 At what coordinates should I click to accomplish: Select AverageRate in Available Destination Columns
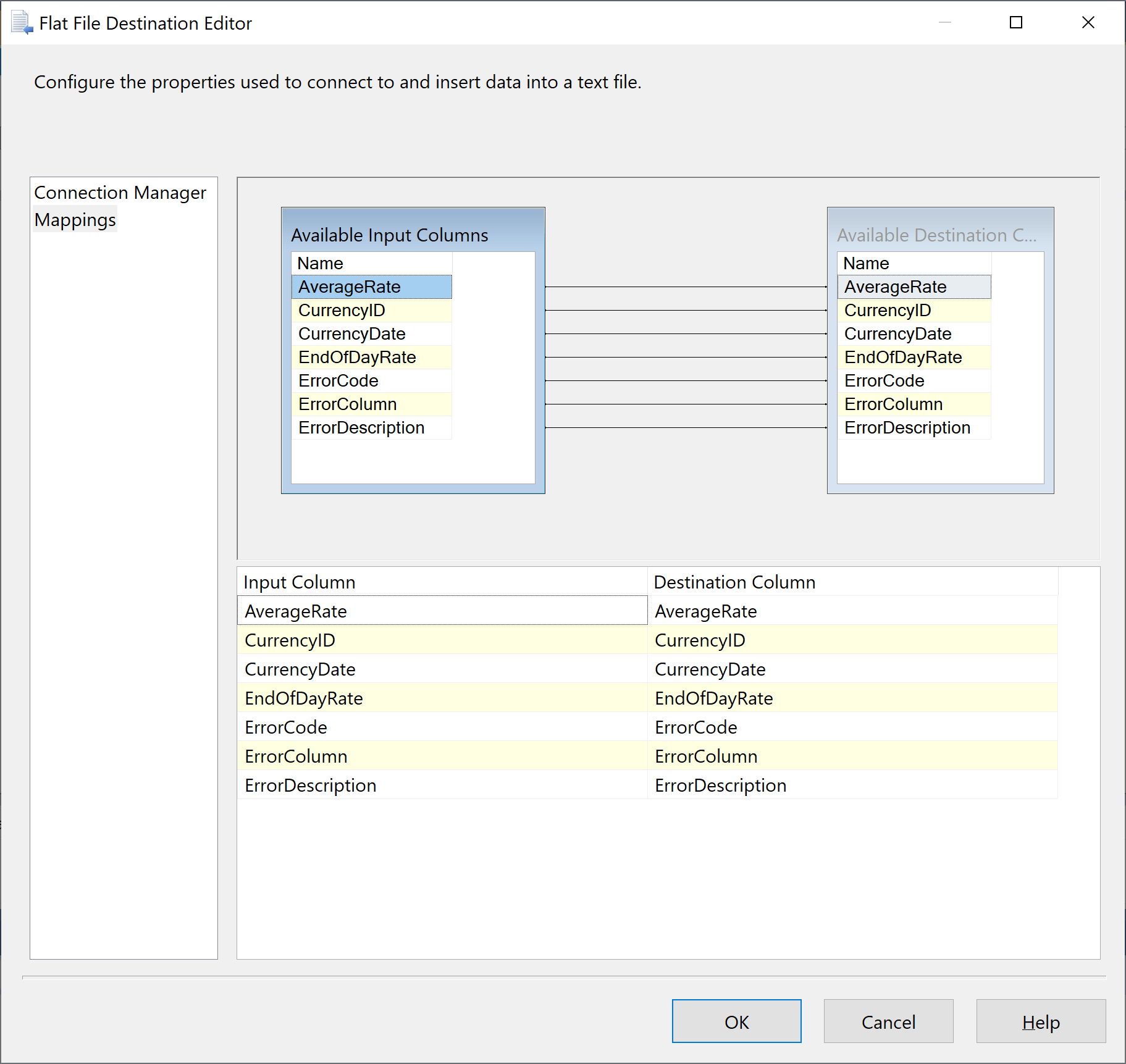[x=895, y=287]
